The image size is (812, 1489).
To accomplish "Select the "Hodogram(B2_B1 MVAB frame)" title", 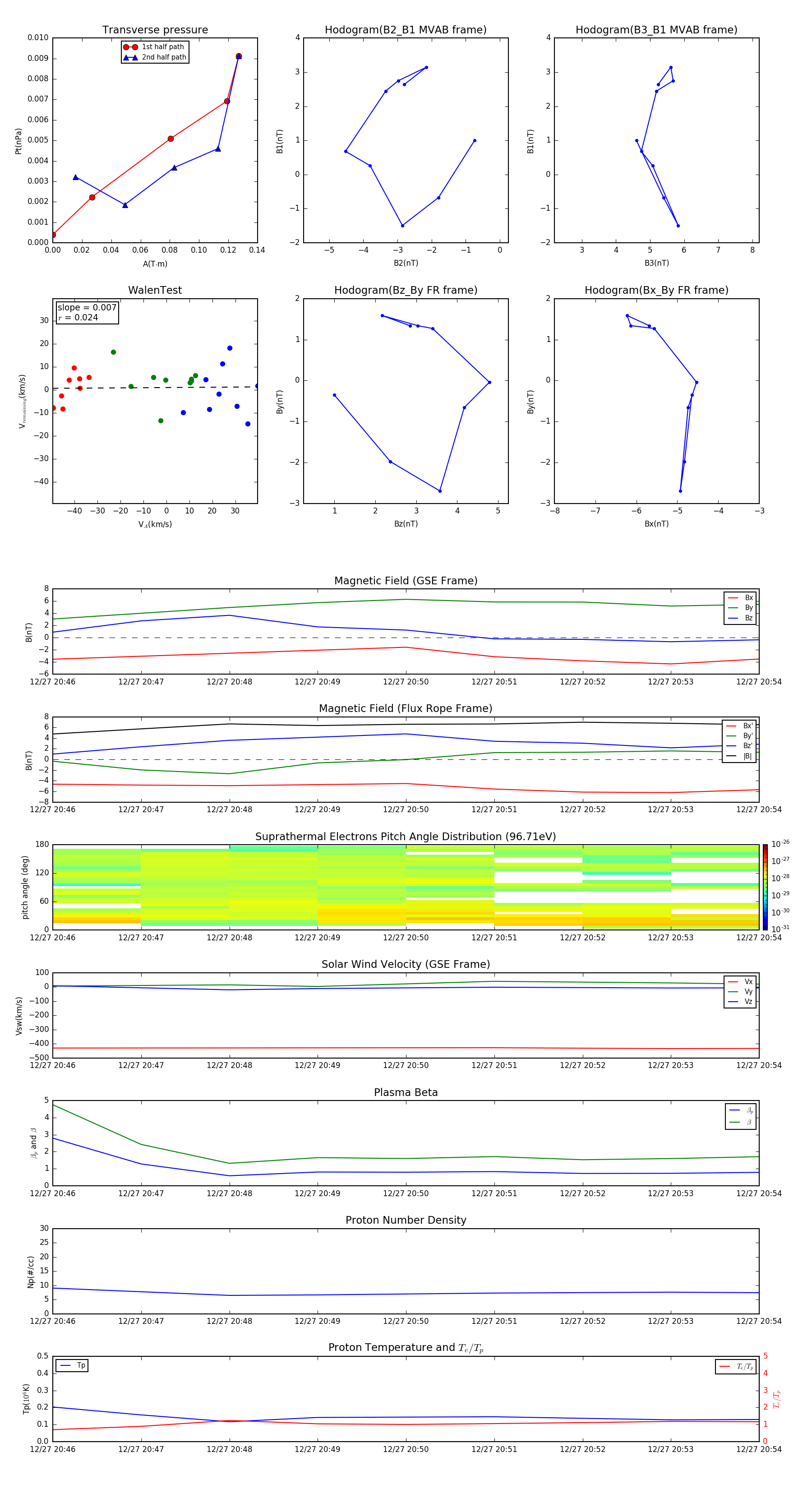I will (406, 29).
